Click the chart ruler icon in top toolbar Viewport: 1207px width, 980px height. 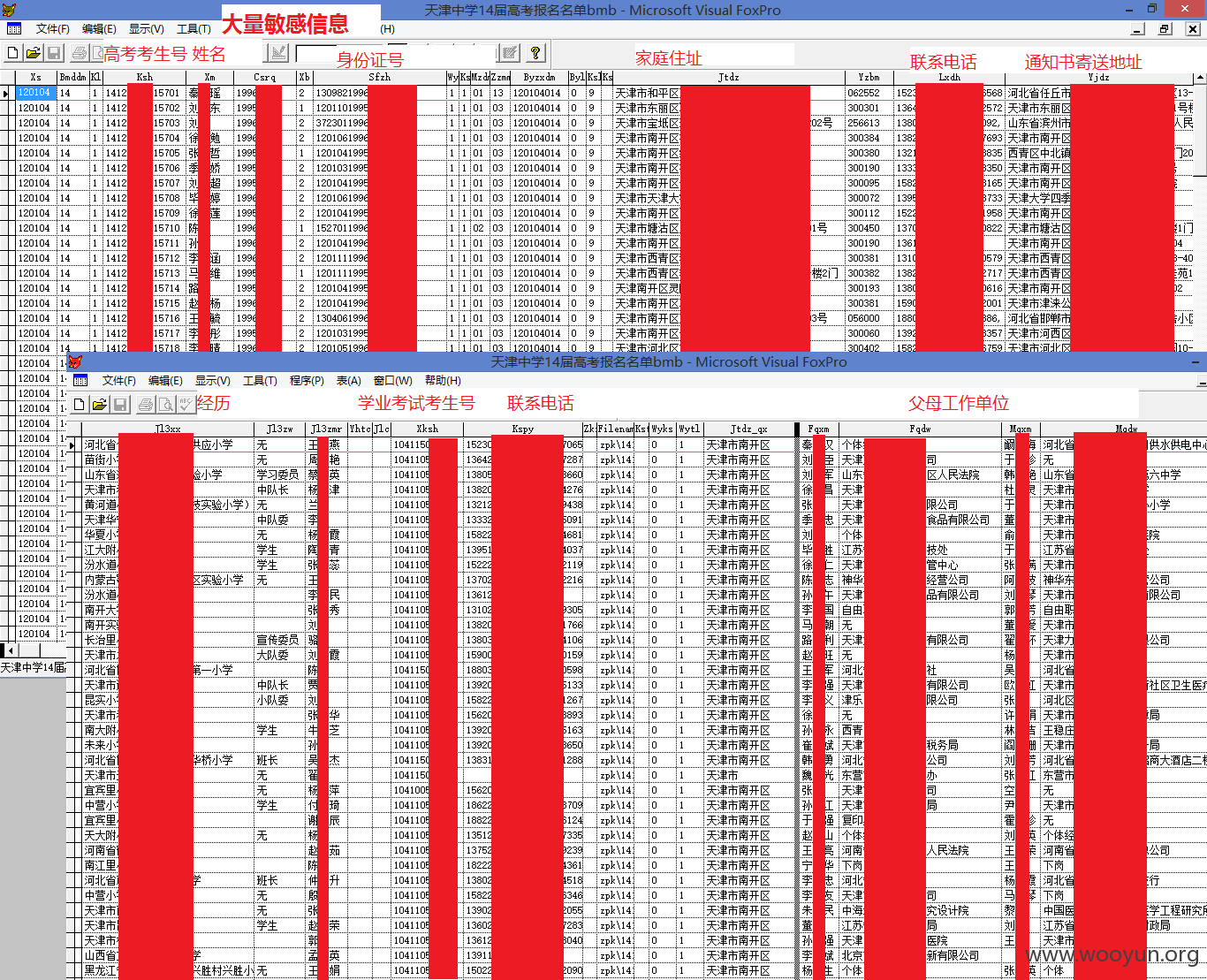[x=277, y=53]
